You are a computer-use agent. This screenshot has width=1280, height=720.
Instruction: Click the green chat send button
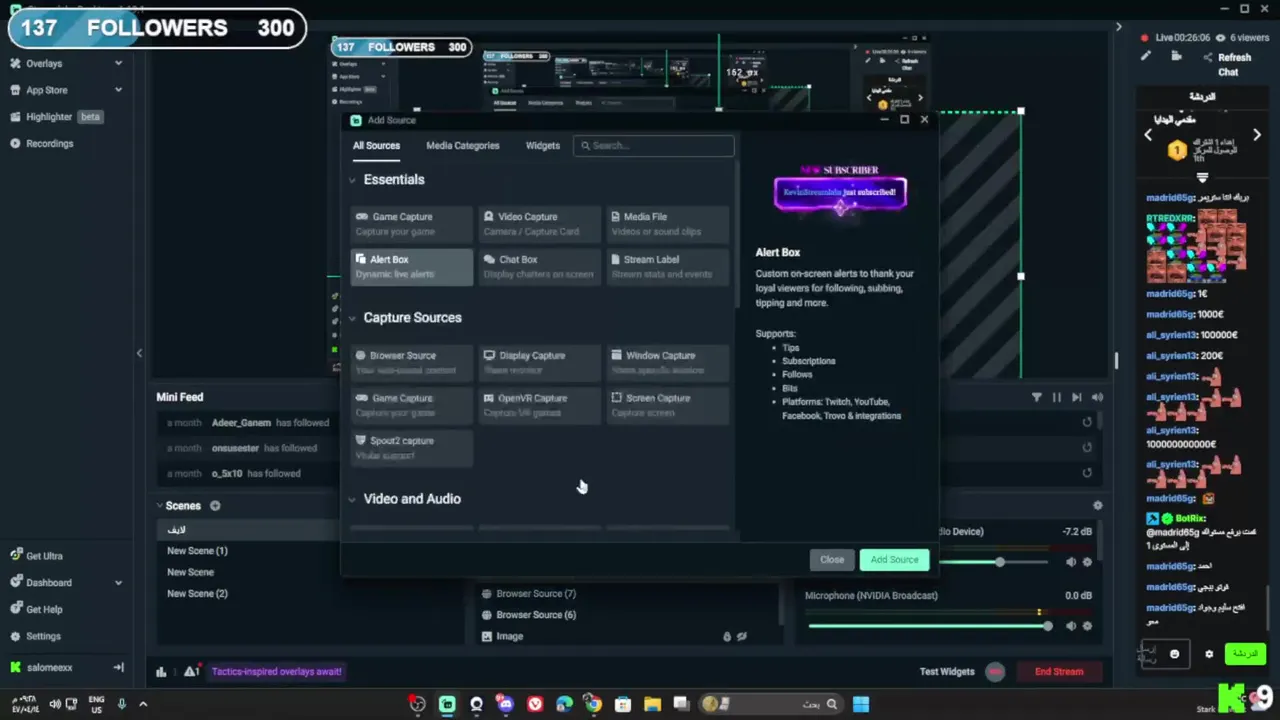[x=1245, y=654]
